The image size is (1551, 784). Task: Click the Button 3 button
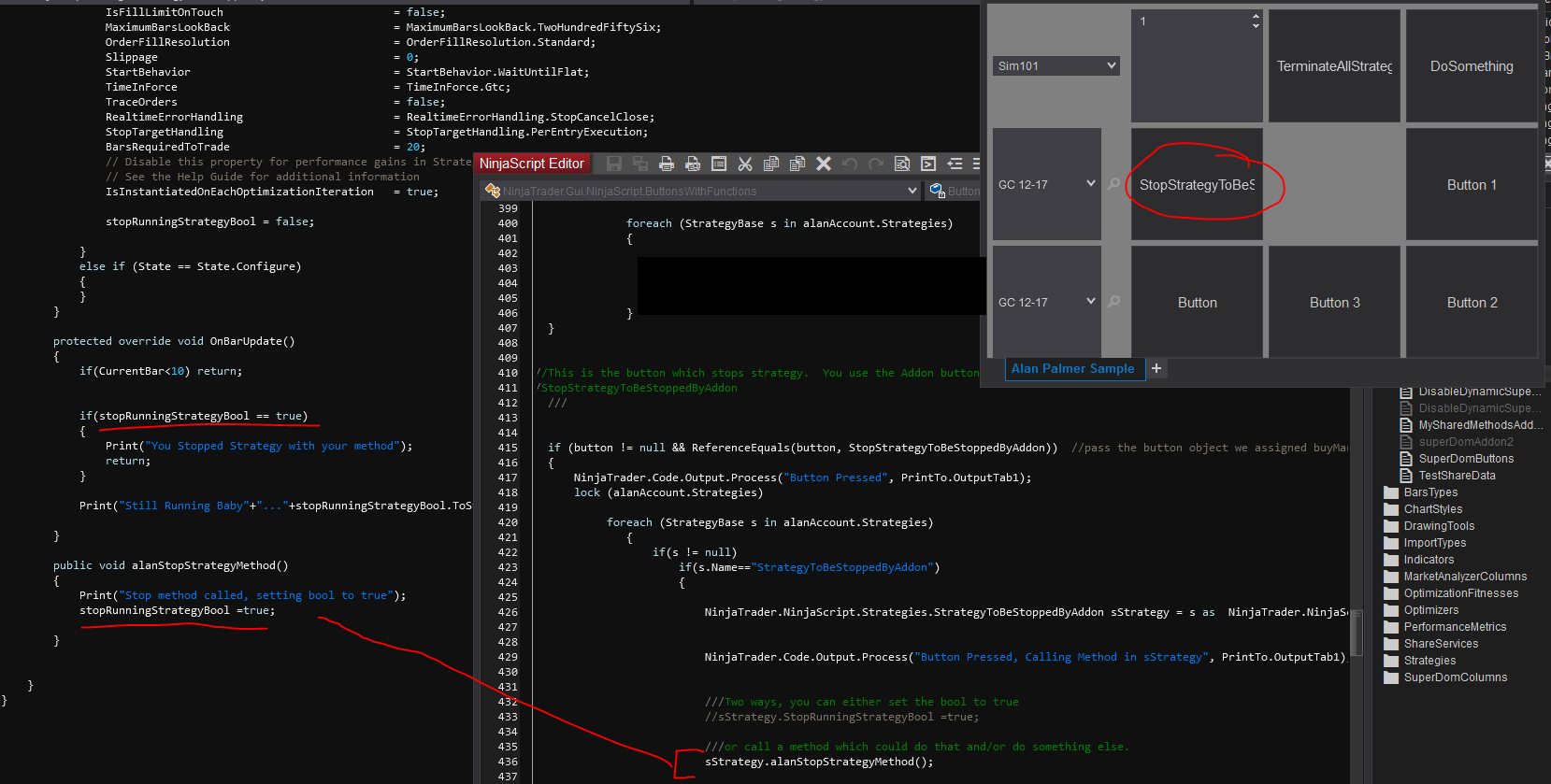pyautogui.click(x=1334, y=303)
